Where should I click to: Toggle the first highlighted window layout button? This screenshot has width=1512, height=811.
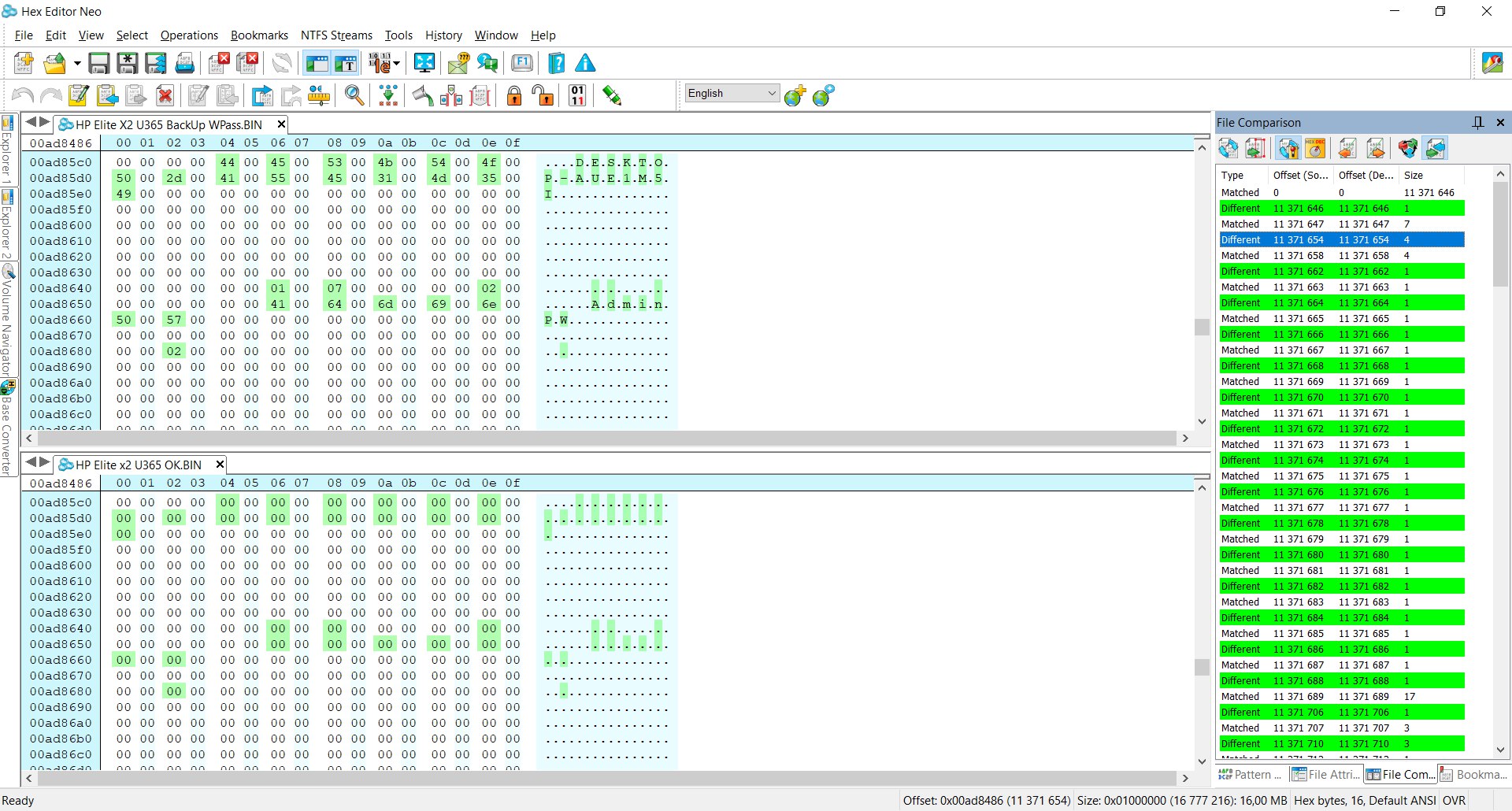pos(317,63)
